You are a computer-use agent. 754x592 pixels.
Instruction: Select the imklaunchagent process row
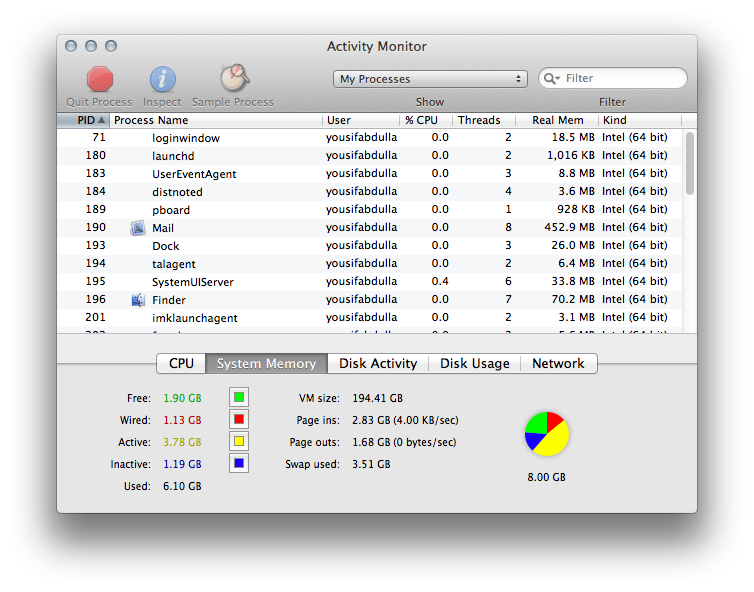point(369,318)
